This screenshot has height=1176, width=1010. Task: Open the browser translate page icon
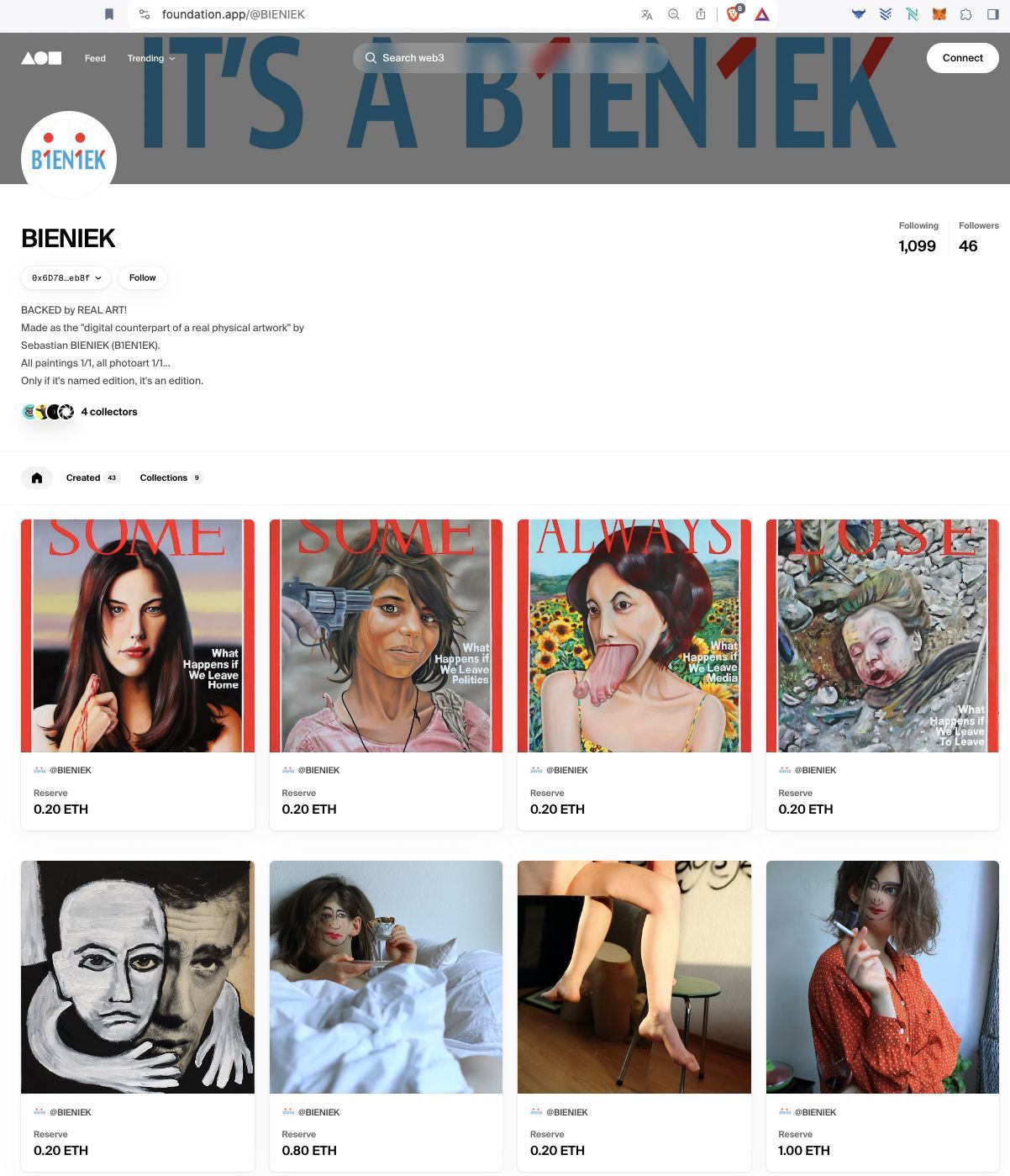647,14
